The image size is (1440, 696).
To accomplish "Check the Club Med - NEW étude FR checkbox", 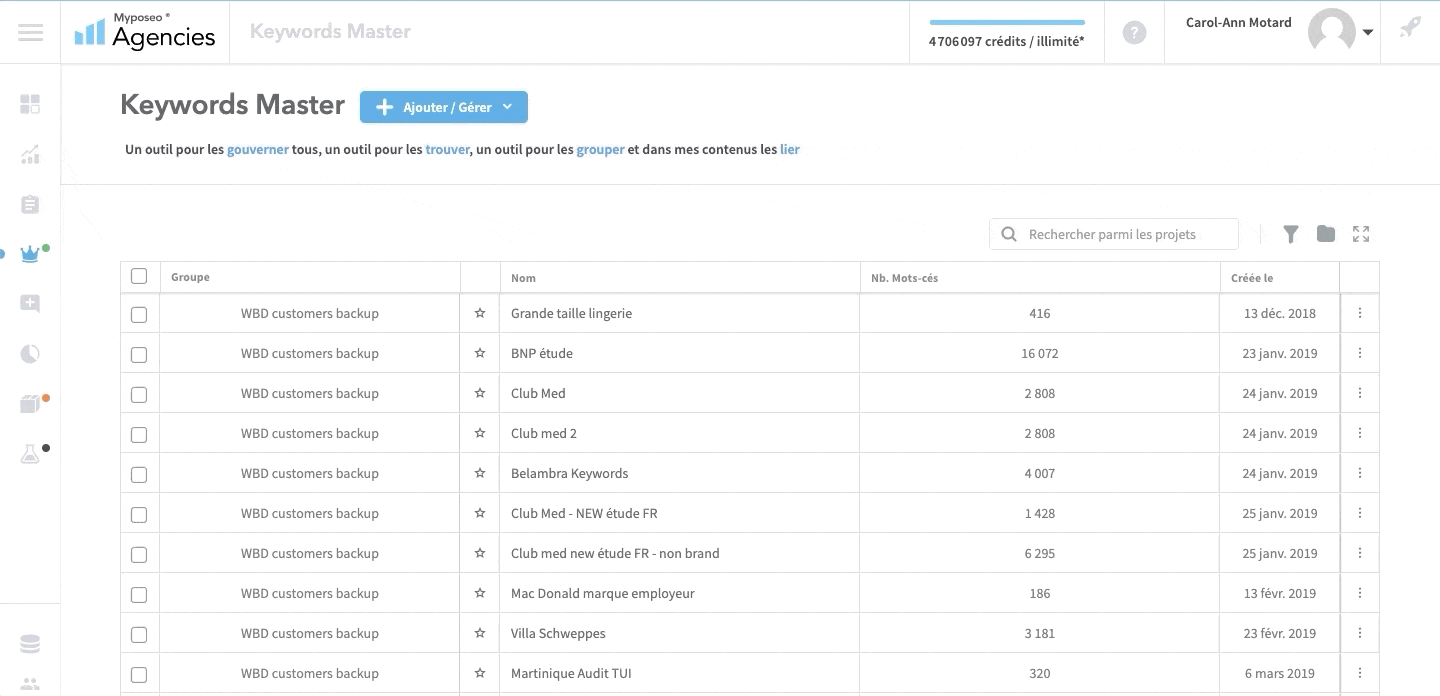I will coord(139,515).
